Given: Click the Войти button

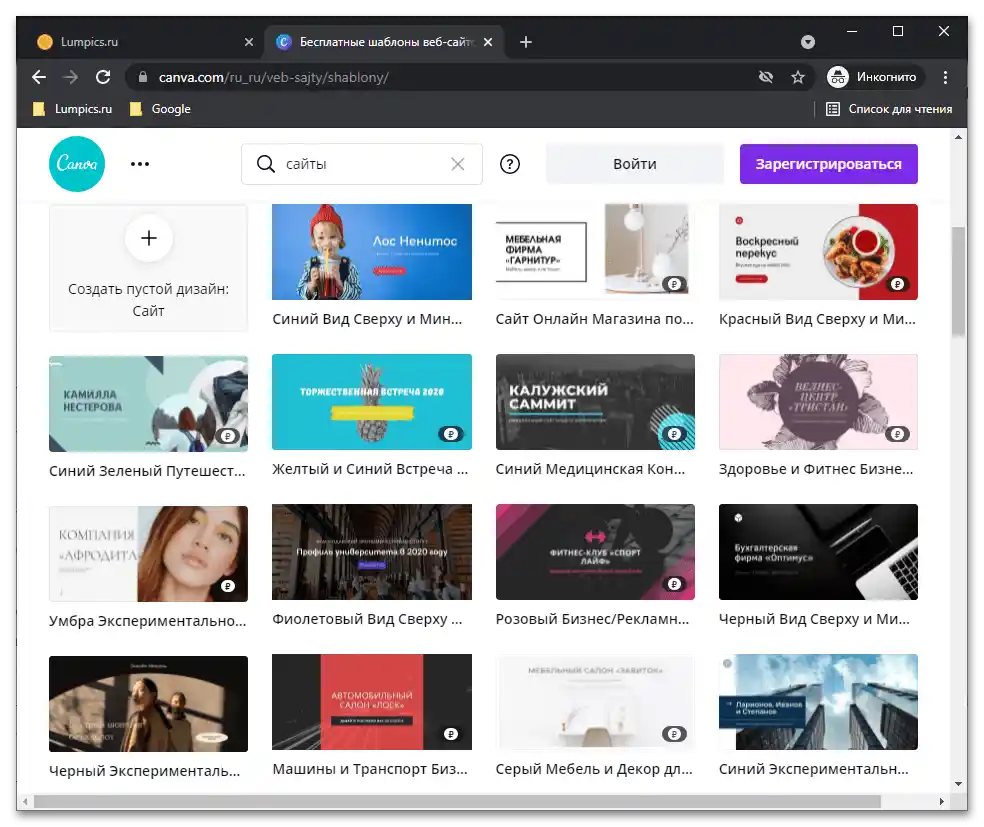Looking at the screenshot, I should [x=634, y=164].
